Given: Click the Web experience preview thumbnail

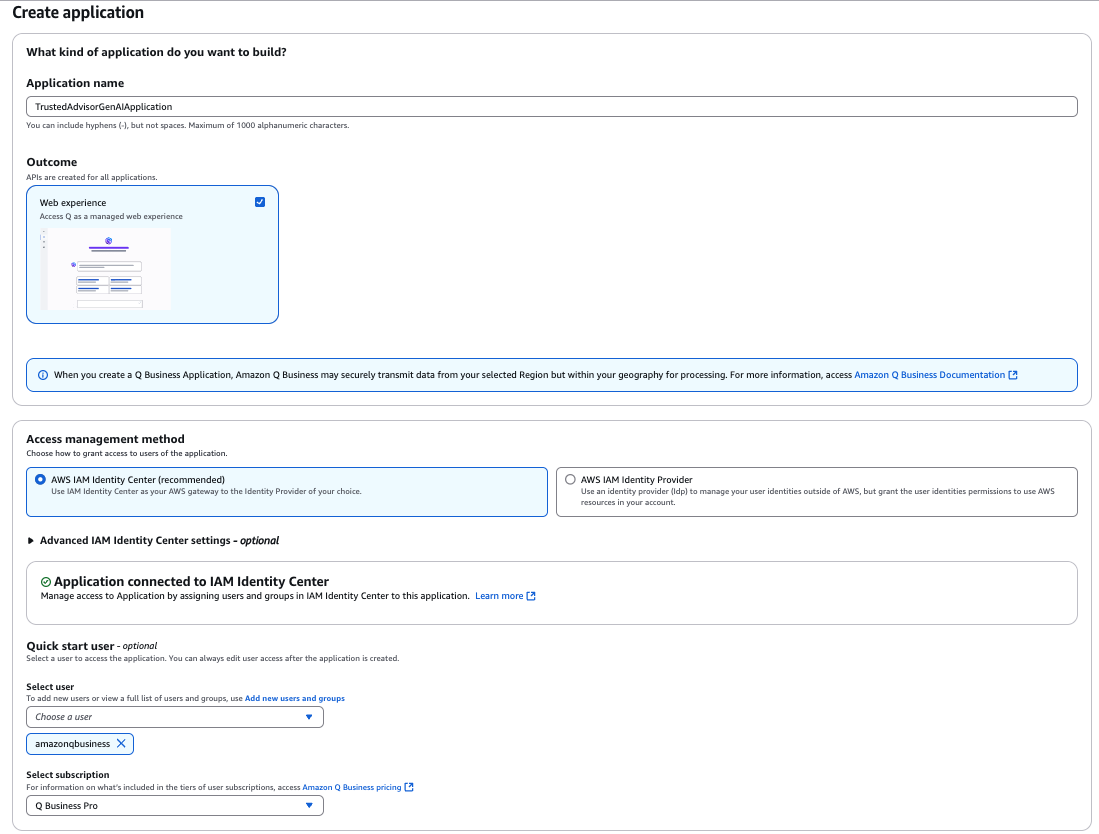Looking at the screenshot, I should tap(106, 268).
